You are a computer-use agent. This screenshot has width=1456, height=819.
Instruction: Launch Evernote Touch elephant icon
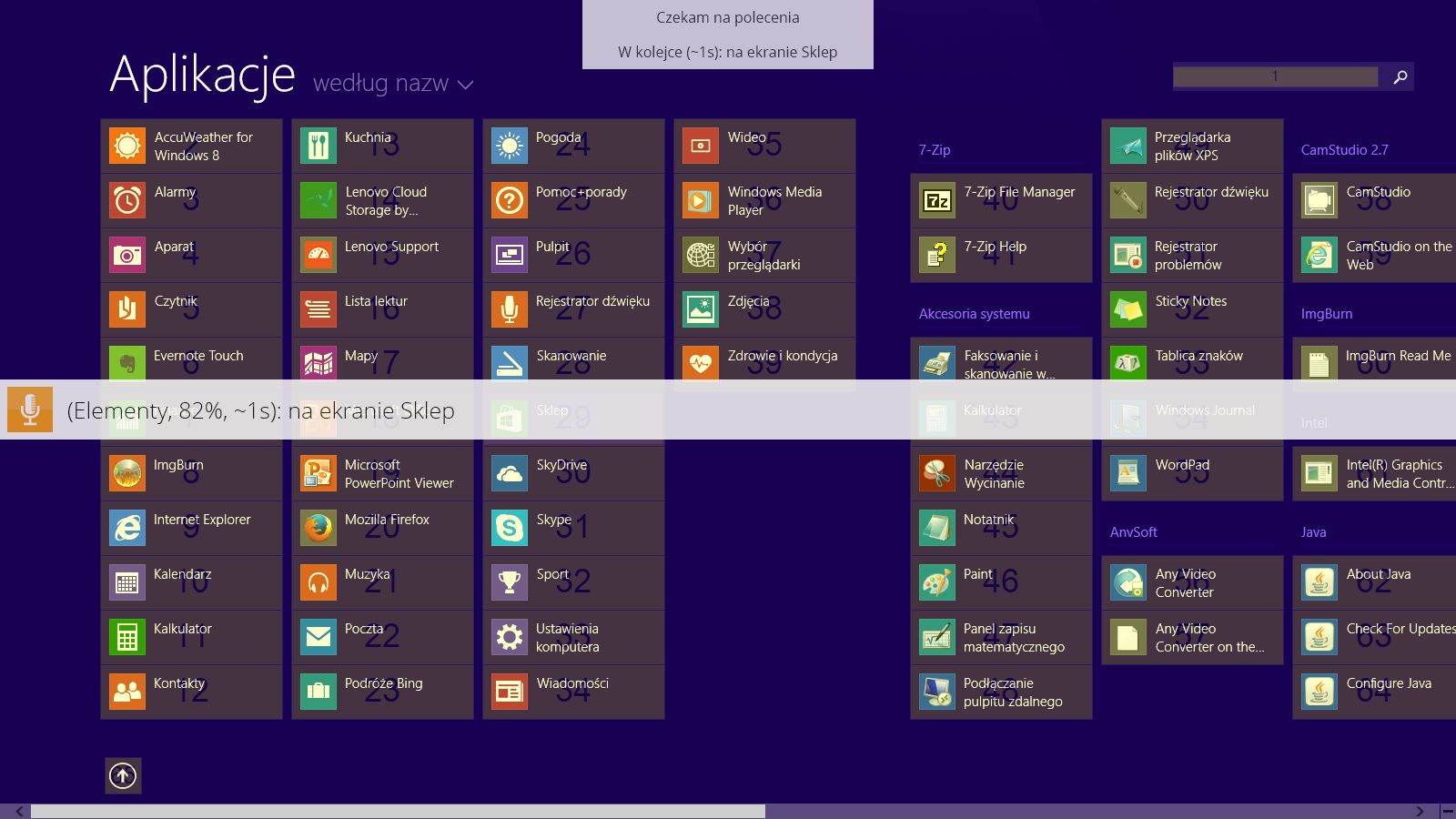(x=127, y=362)
